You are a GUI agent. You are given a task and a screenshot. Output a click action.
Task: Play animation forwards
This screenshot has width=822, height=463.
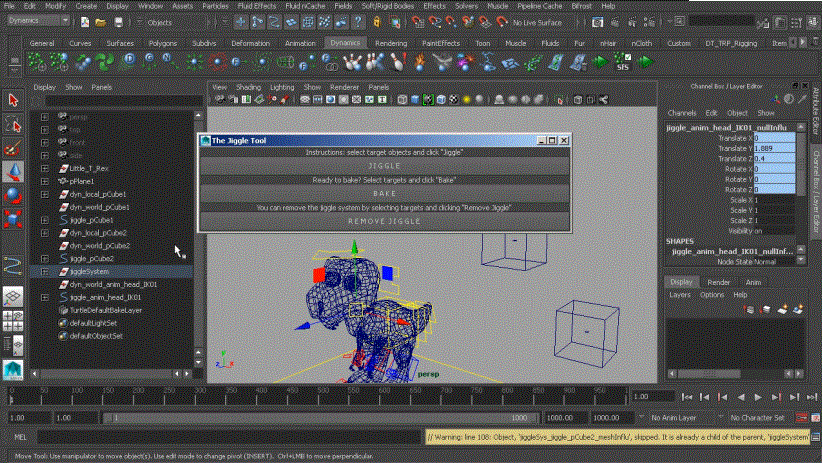point(758,397)
